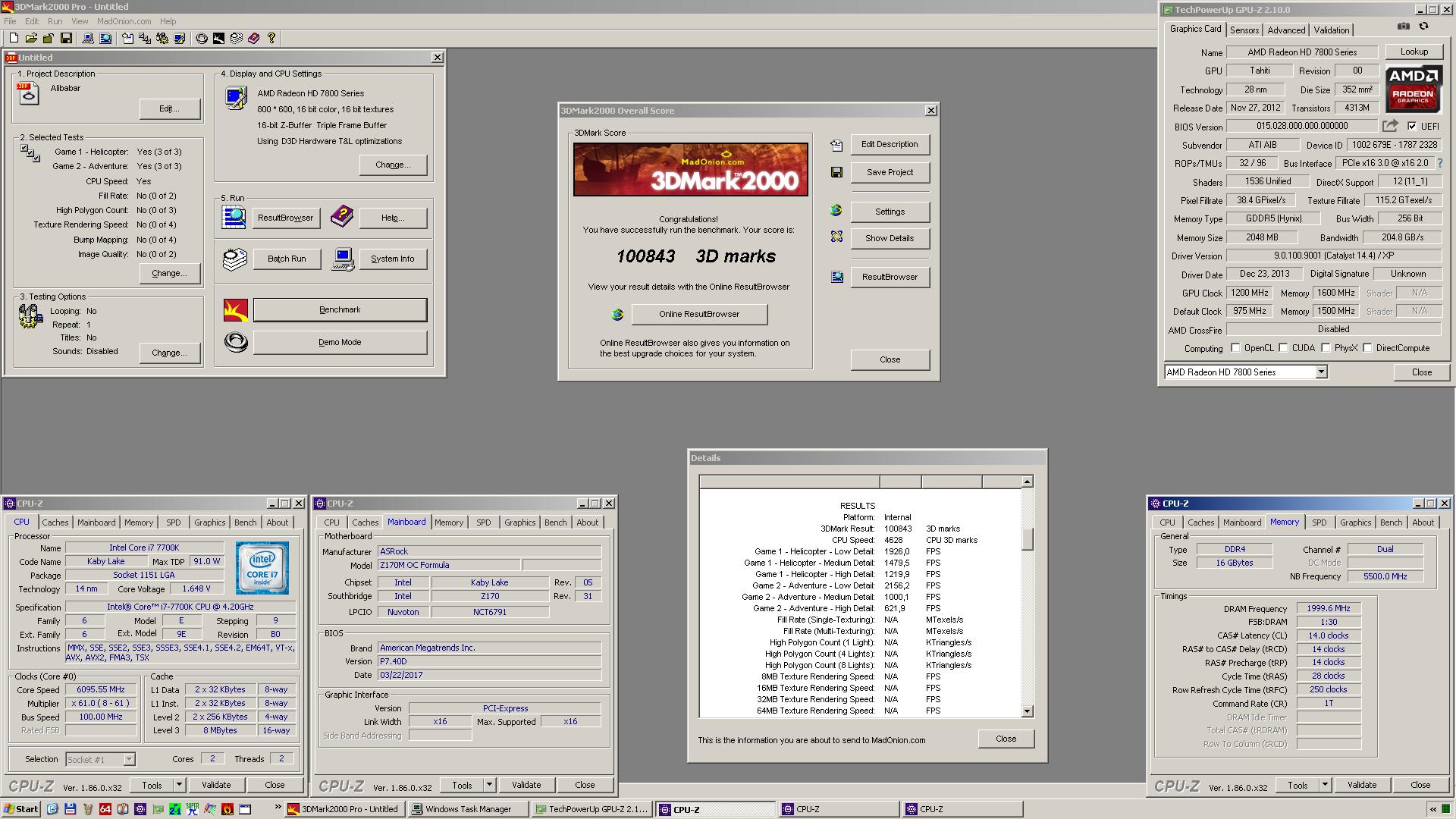This screenshot has width=1456, height=819.
Task: Click the GPU-Z screenshot camera icon
Action: [x=1404, y=26]
